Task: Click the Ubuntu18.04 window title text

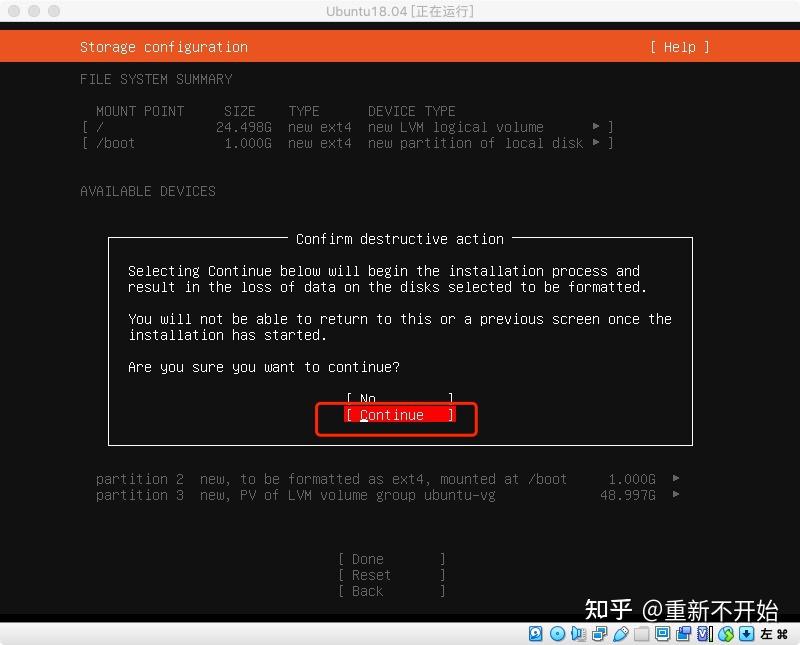Action: [400, 11]
